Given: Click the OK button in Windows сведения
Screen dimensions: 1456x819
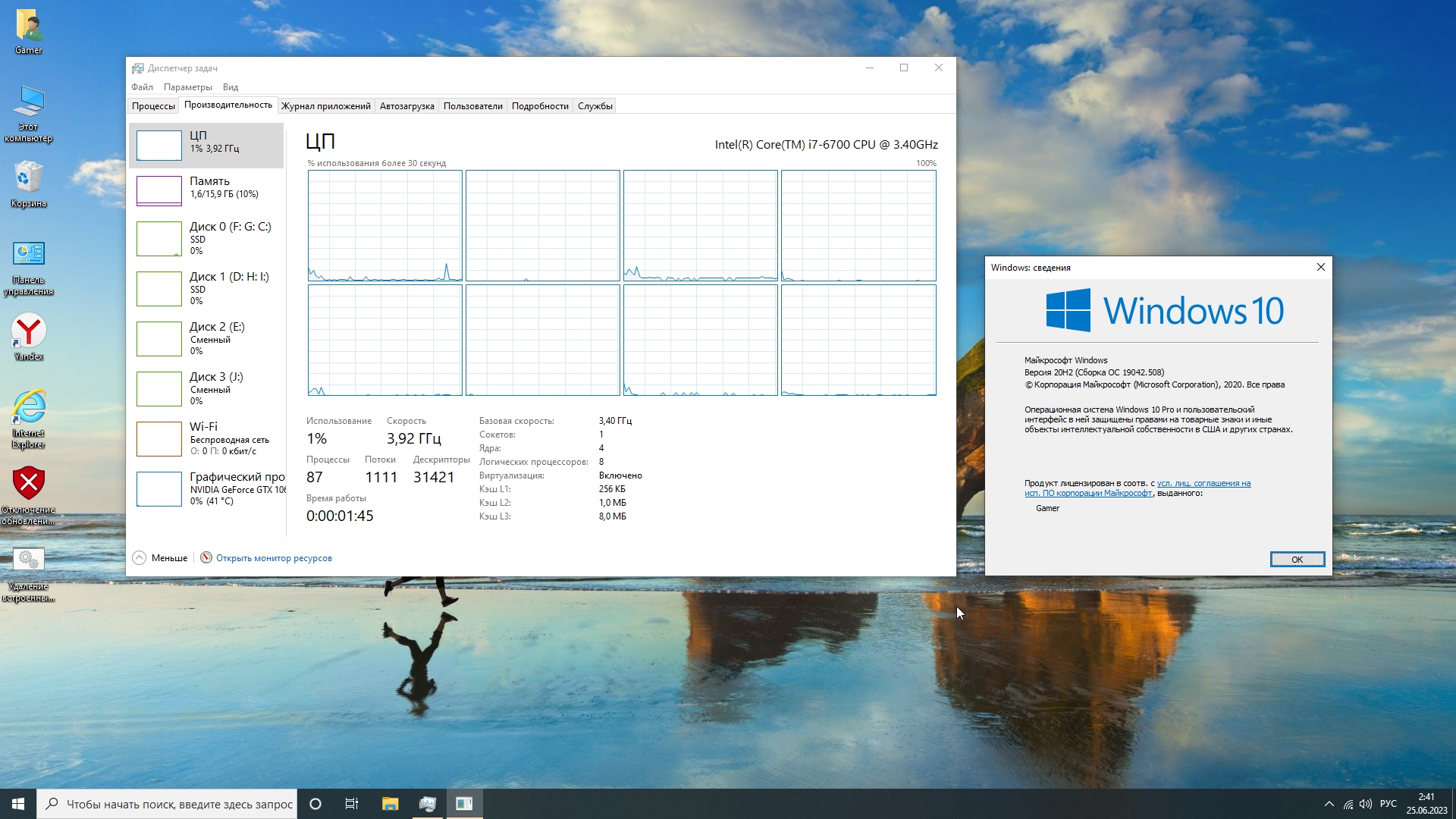Looking at the screenshot, I should 1297,560.
